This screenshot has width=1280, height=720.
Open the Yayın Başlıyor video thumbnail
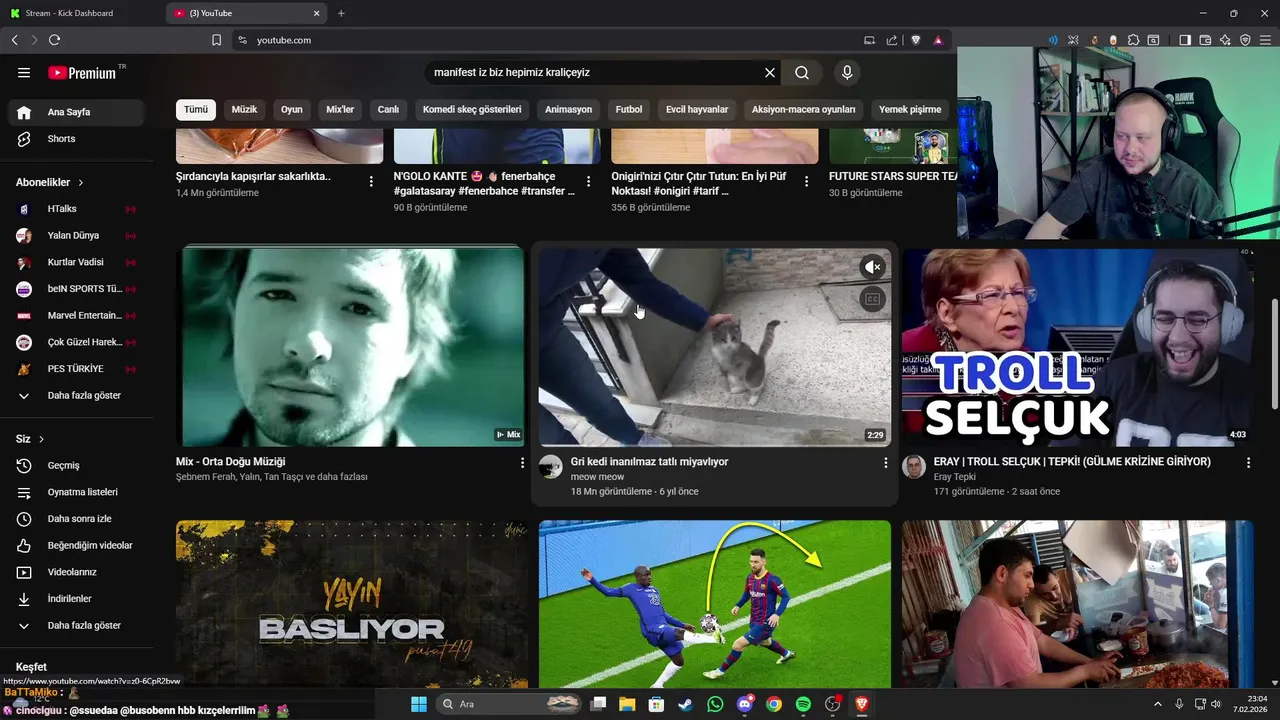point(351,604)
